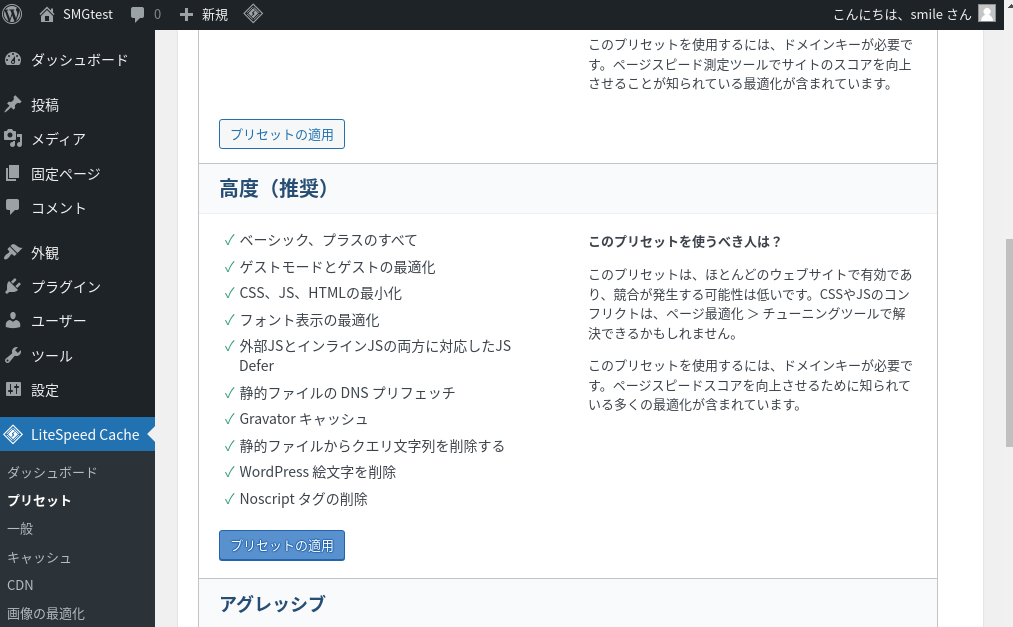Click the ユーザー person icon
The width and height of the screenshot is (1013, 627).
[13, 320]
